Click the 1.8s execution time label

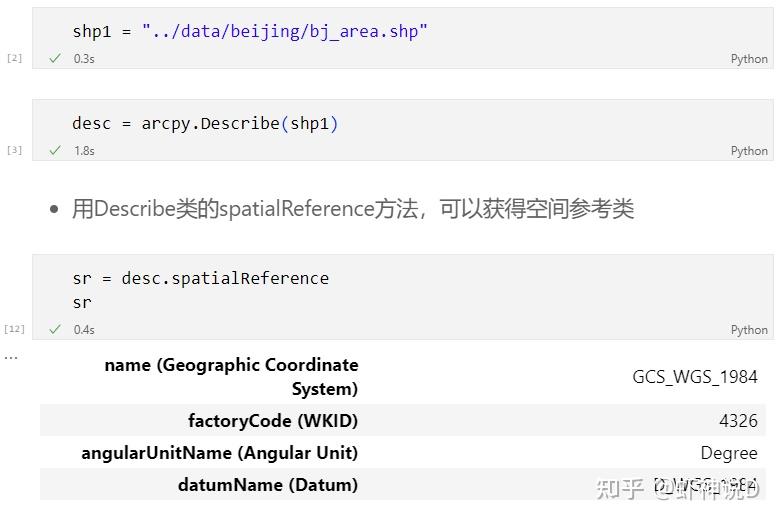83,151
